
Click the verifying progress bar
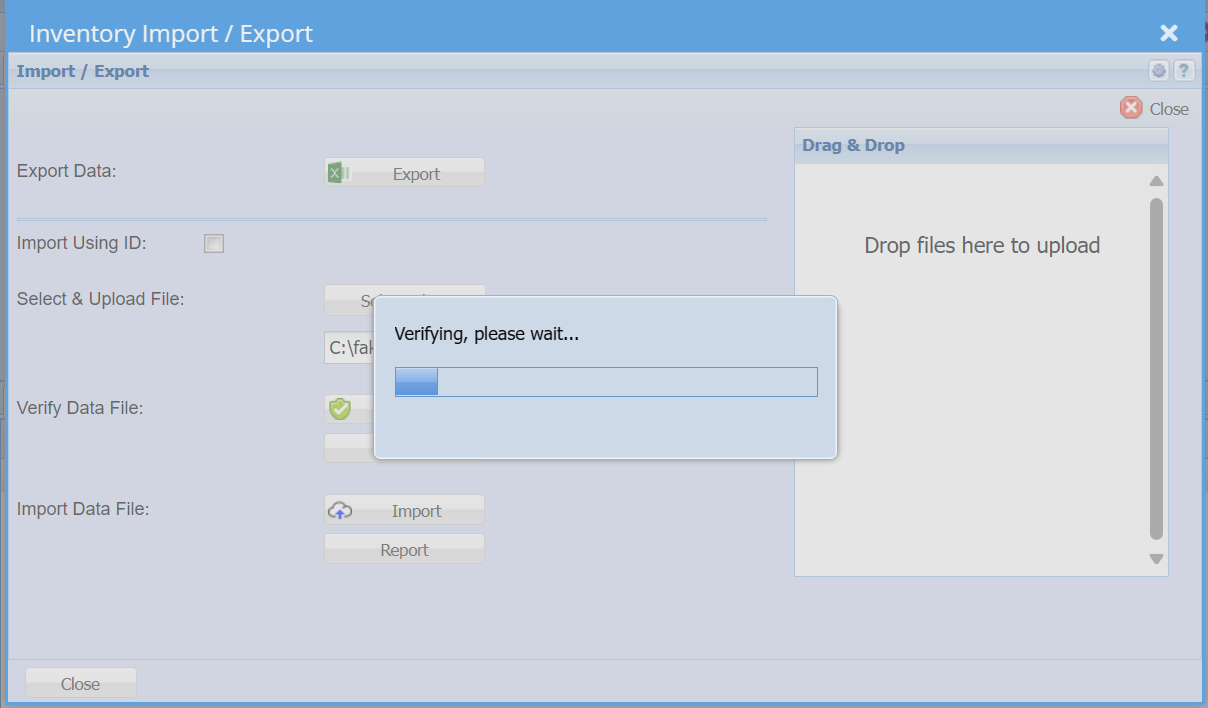606,382
